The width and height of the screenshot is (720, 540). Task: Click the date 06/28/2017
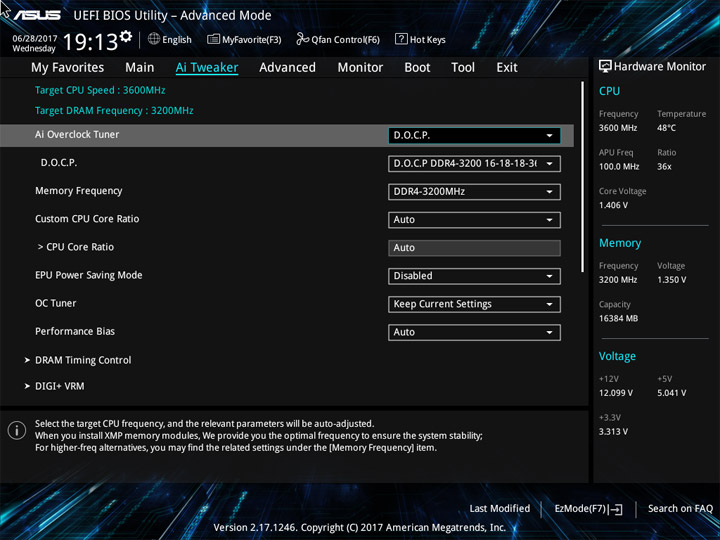coord(35,38)
